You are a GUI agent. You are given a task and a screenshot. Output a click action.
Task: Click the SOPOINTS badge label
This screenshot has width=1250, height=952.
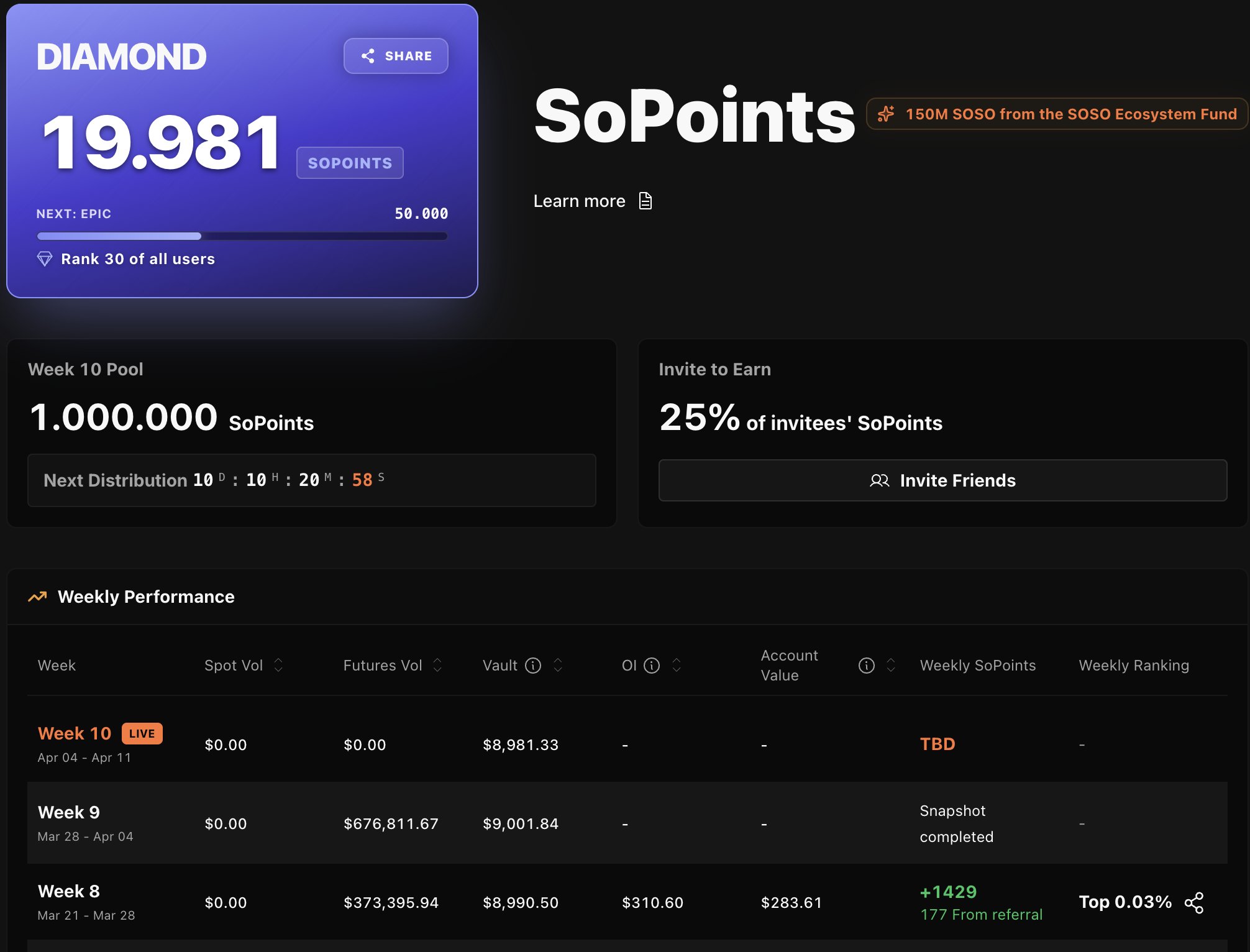point(350,163)
